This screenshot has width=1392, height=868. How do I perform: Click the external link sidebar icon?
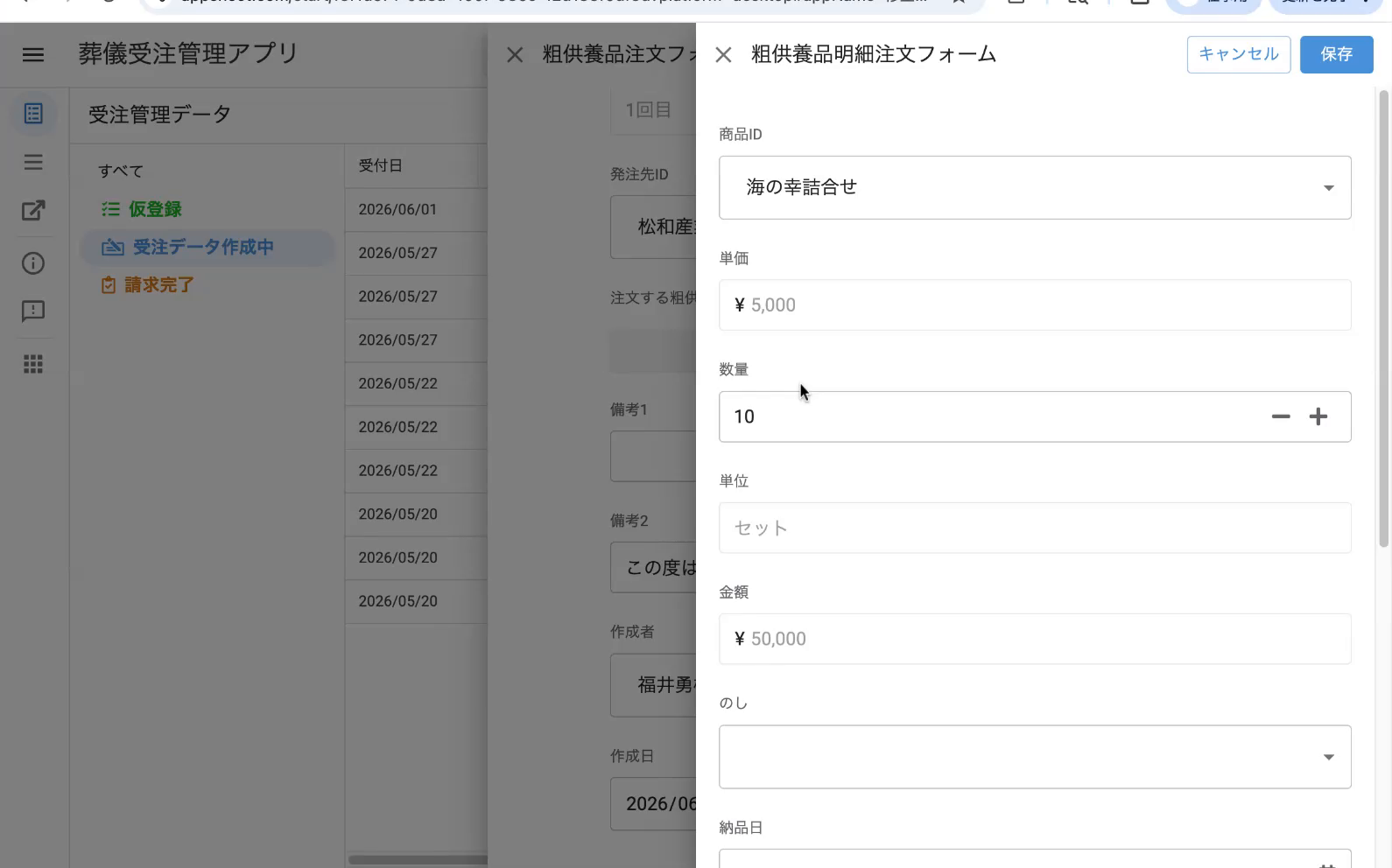pyautogui.click(x=33, y=211)
